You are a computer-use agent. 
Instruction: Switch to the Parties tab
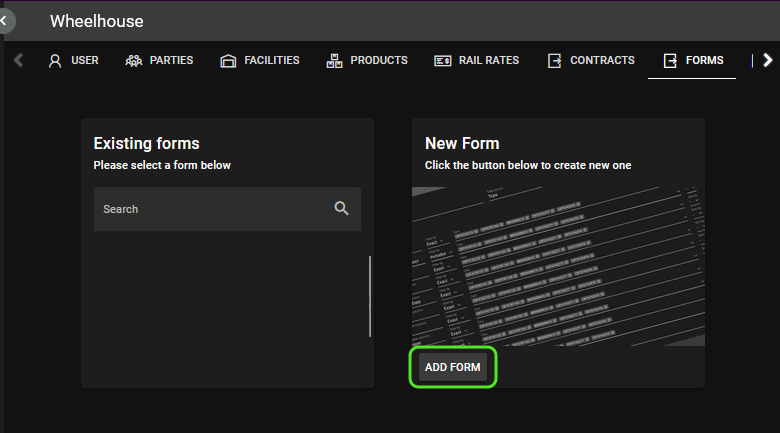(159, 61)
